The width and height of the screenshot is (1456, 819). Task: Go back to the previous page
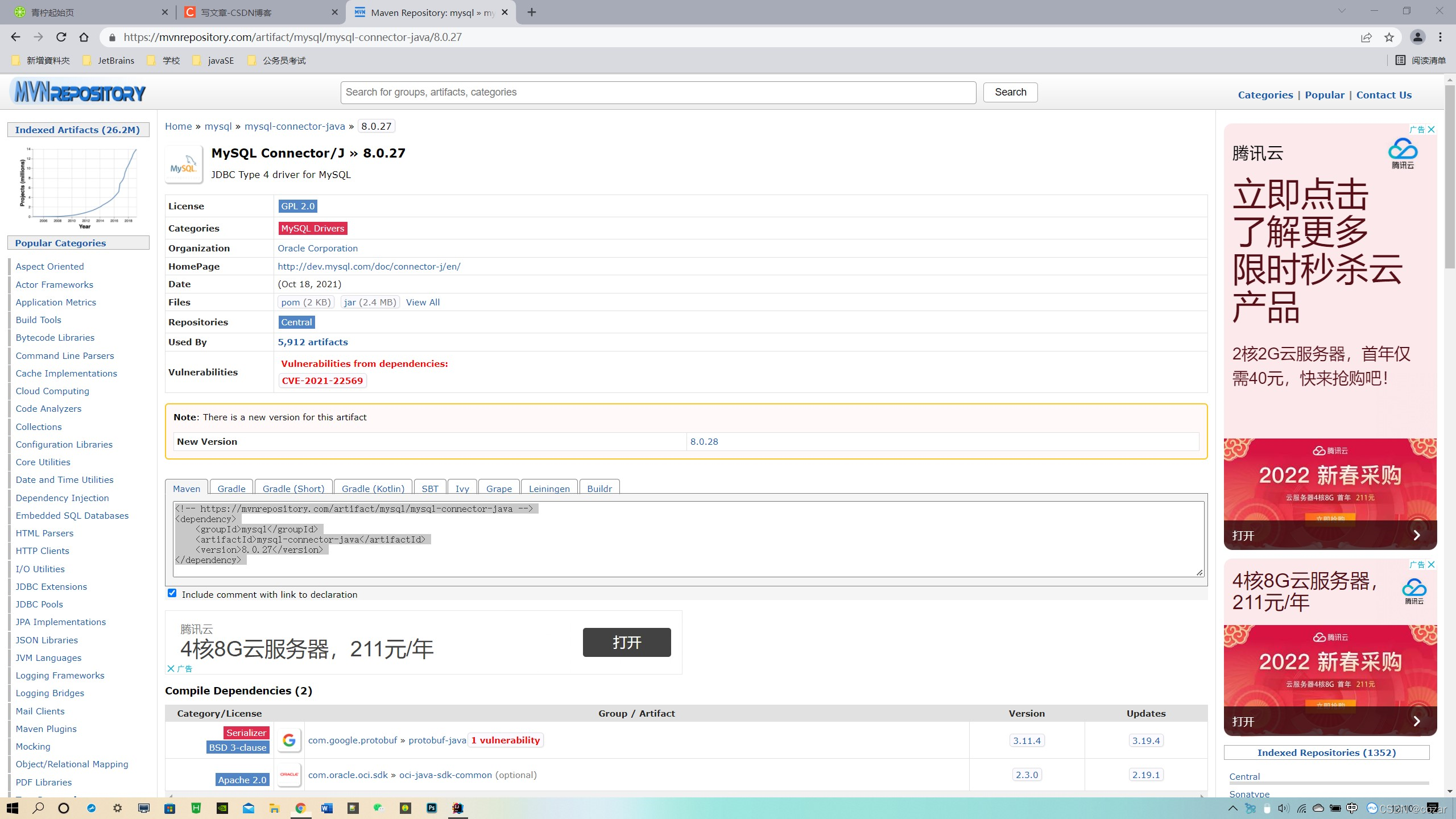[x=15, y=37]
